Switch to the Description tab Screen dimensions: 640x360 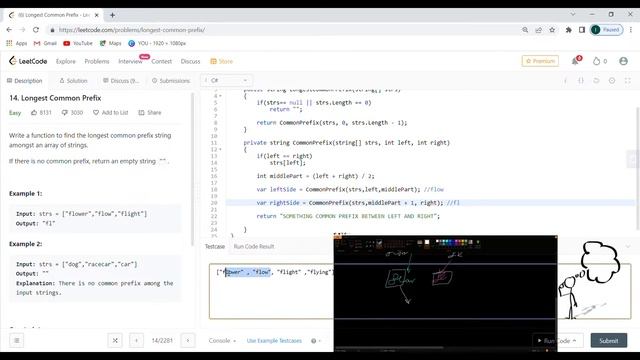tap(24, 81)
